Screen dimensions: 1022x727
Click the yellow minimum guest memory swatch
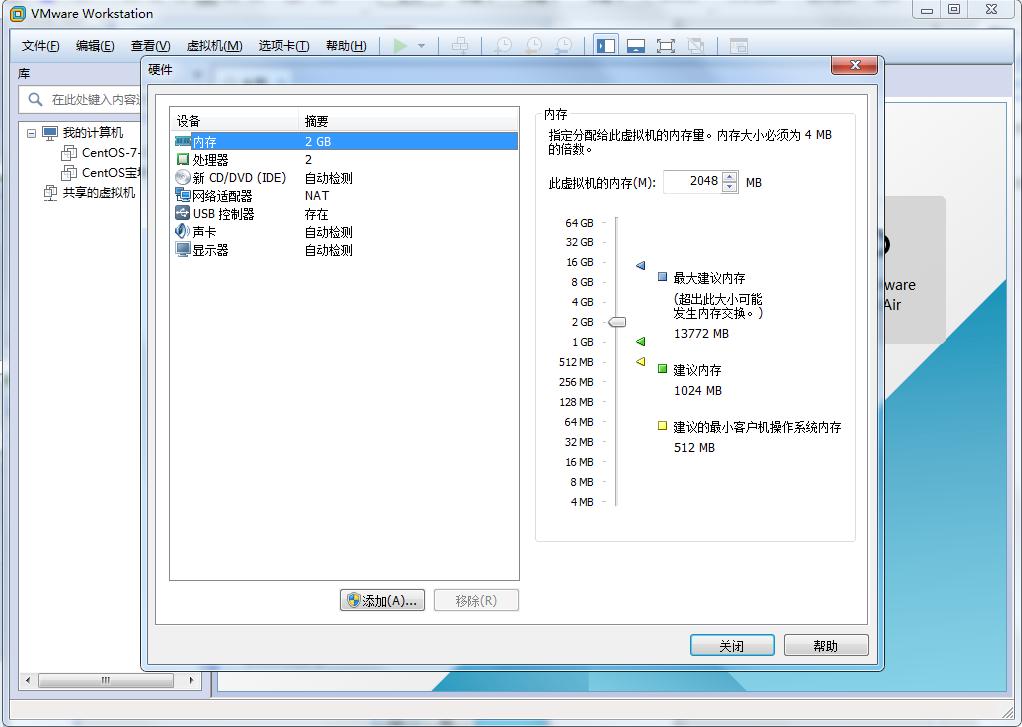pos(662,426)
